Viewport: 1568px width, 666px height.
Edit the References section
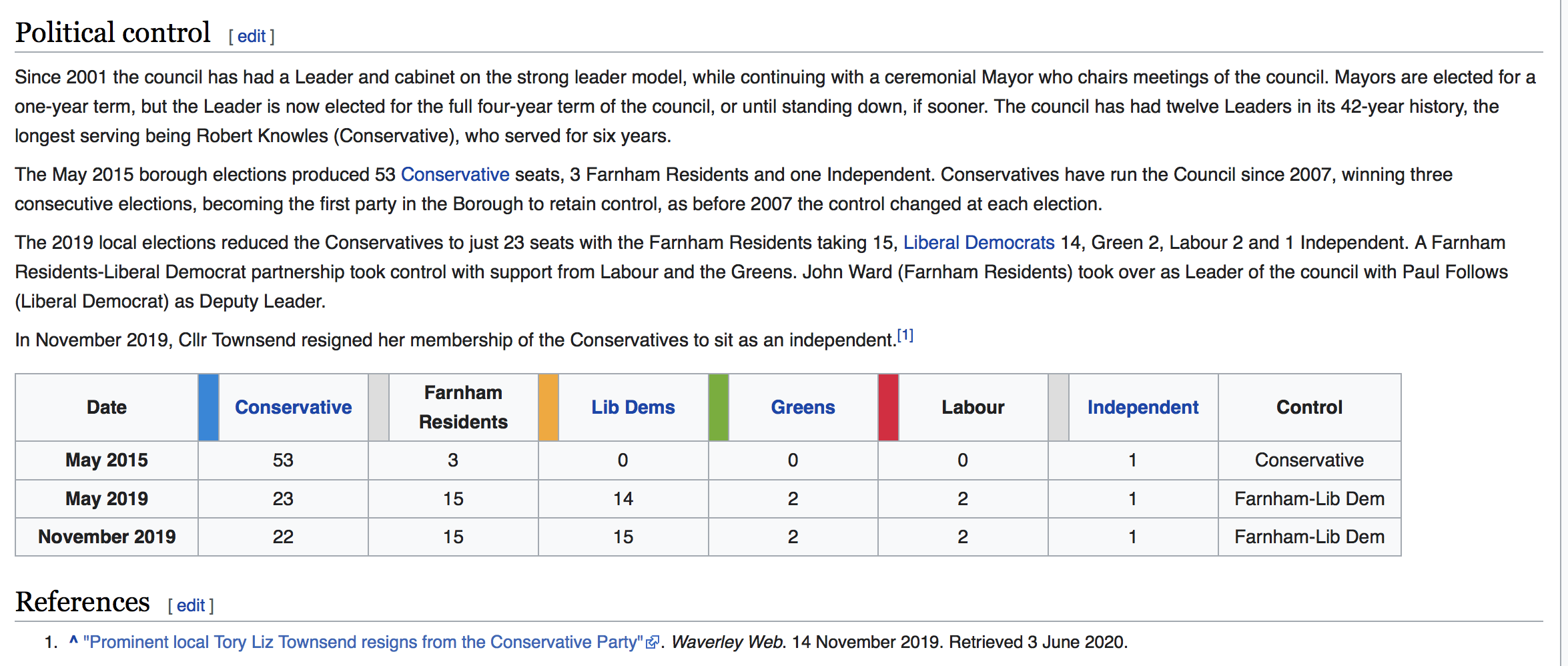[x=191, y=605]
